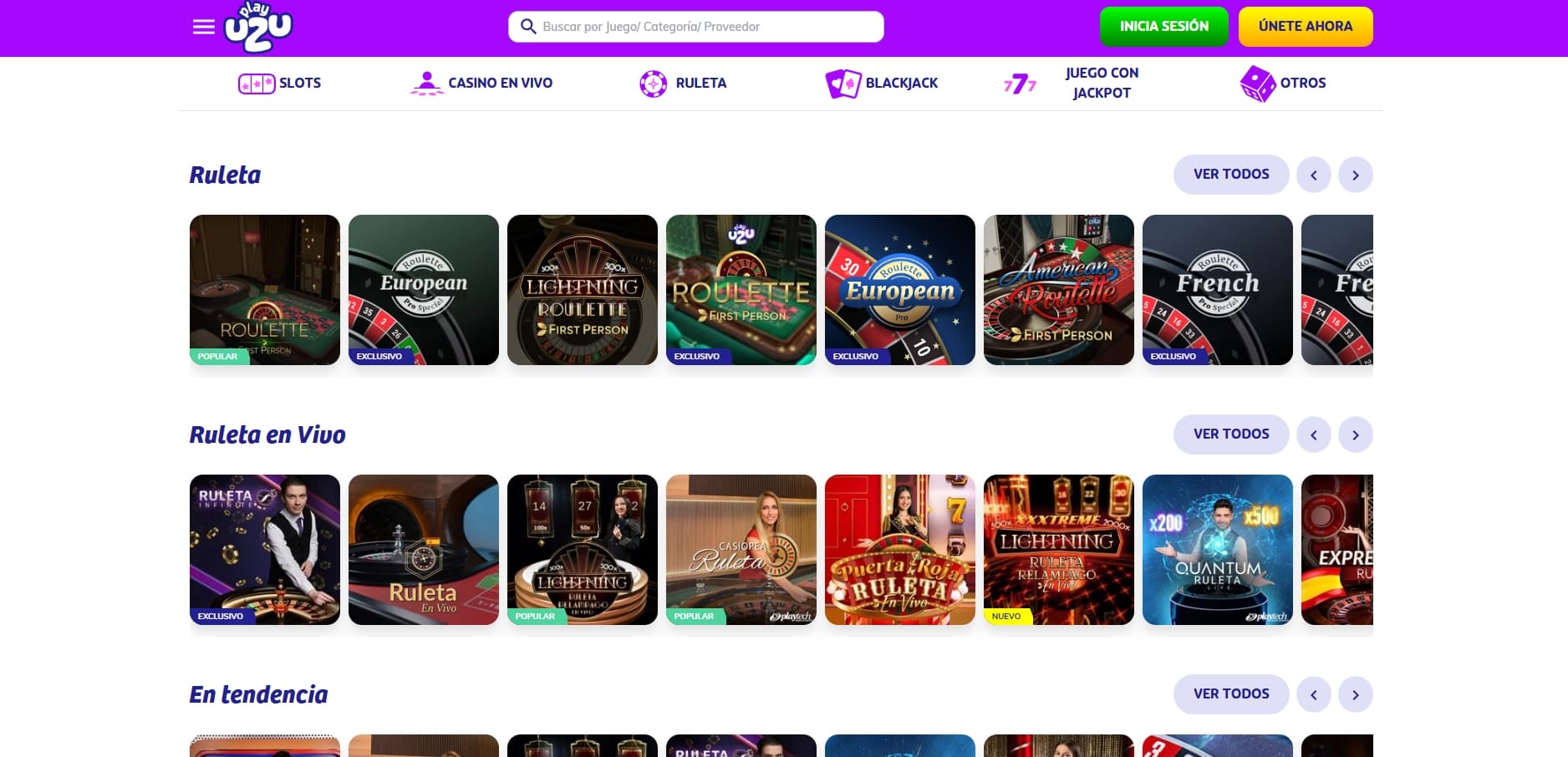This screenshot has width=1568, height=757.
Task: Click the roulette chip icon for RULETA
Action: (653, 83)
